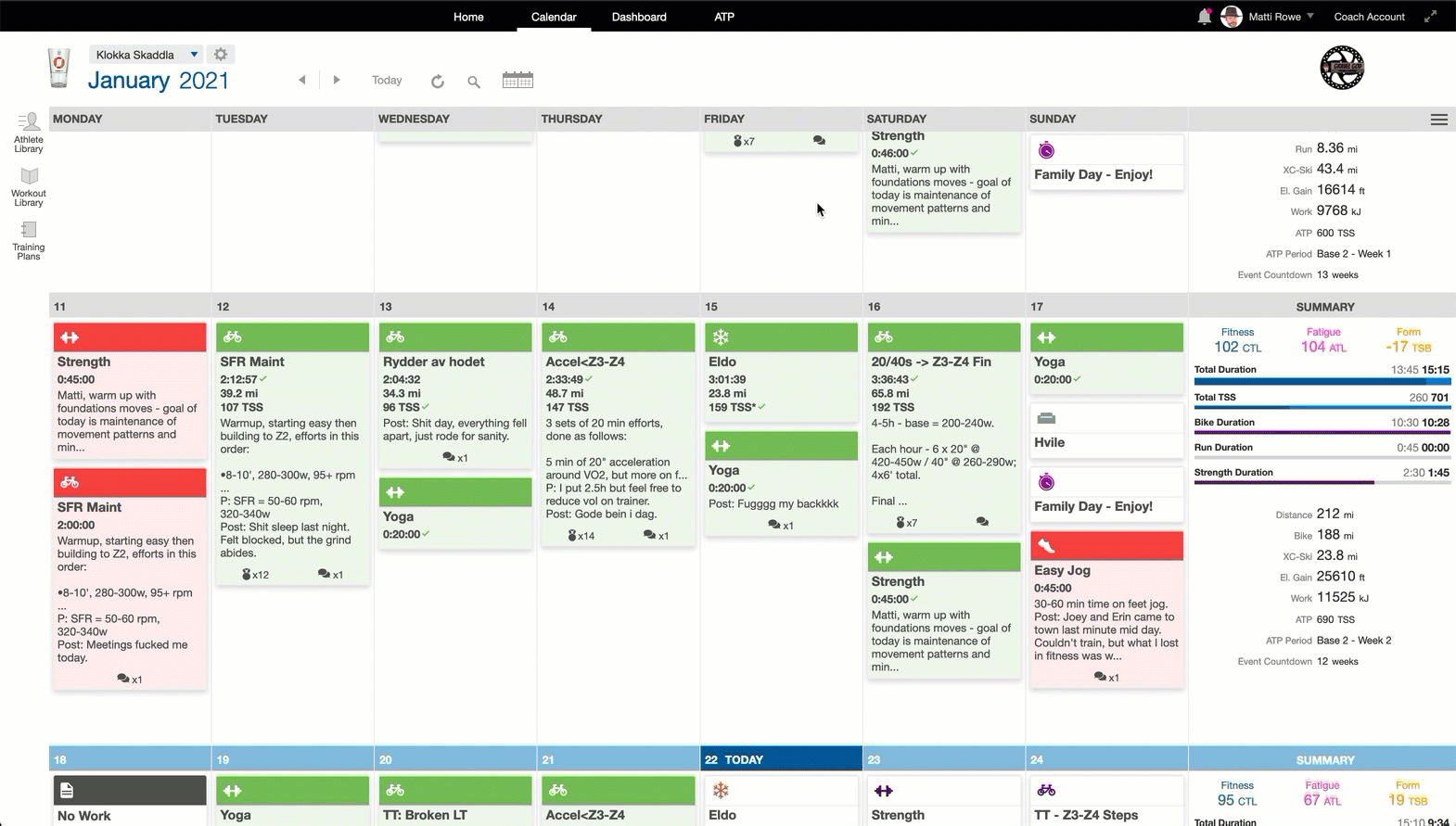Advance to the next month
1456x826 pixels.
tap(337, 81)
